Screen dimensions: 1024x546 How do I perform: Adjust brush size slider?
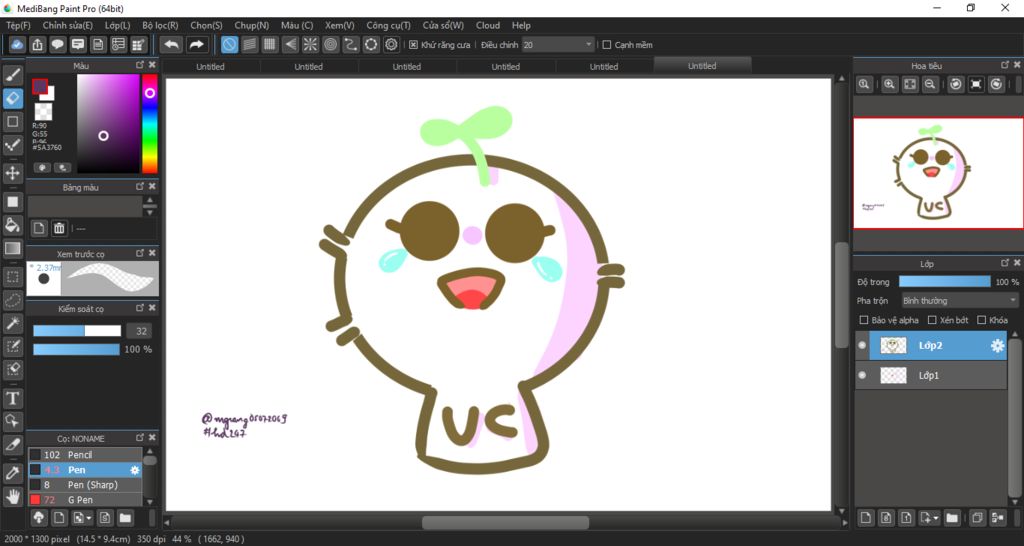(77, 331)
